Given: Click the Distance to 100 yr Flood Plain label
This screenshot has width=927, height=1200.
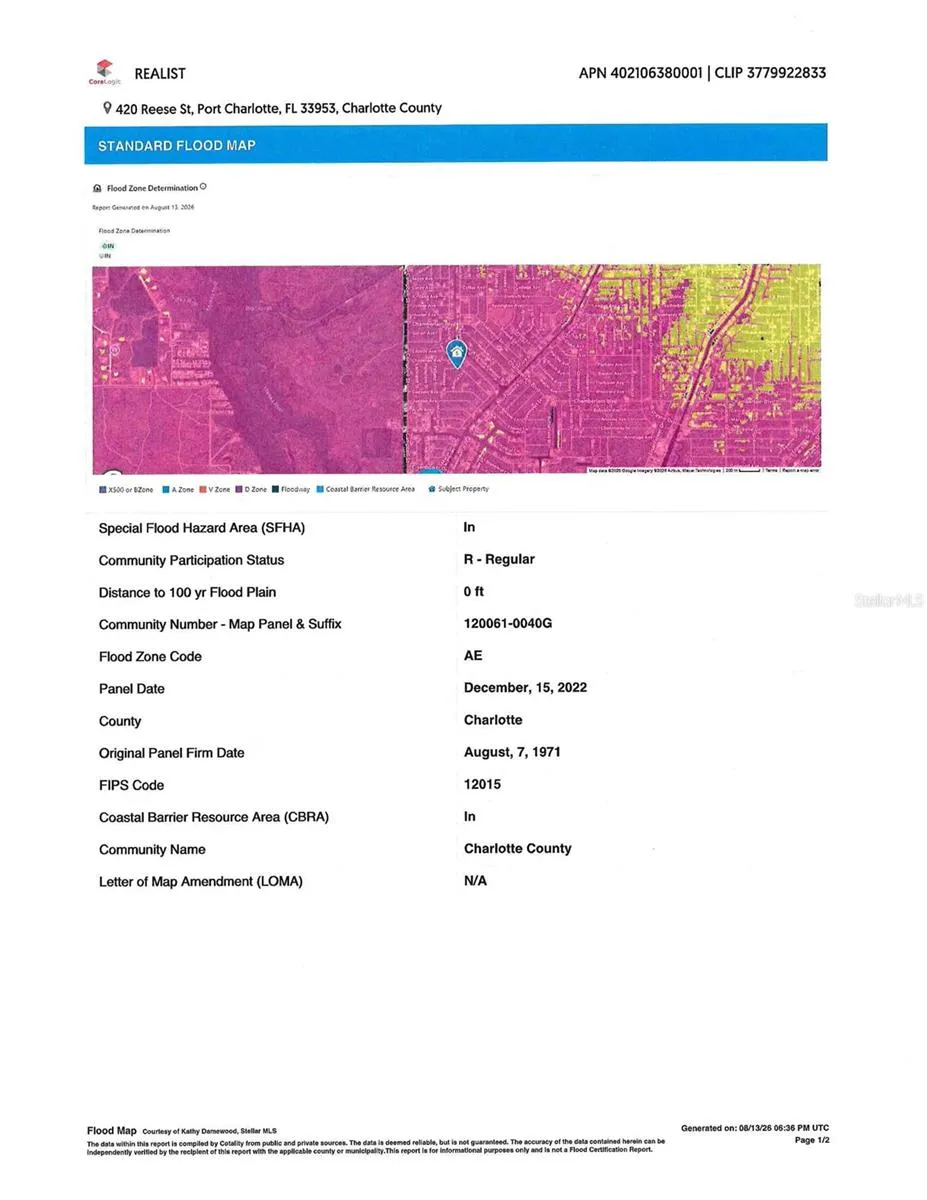Looking at the screenshot, I should pos(188,592).
